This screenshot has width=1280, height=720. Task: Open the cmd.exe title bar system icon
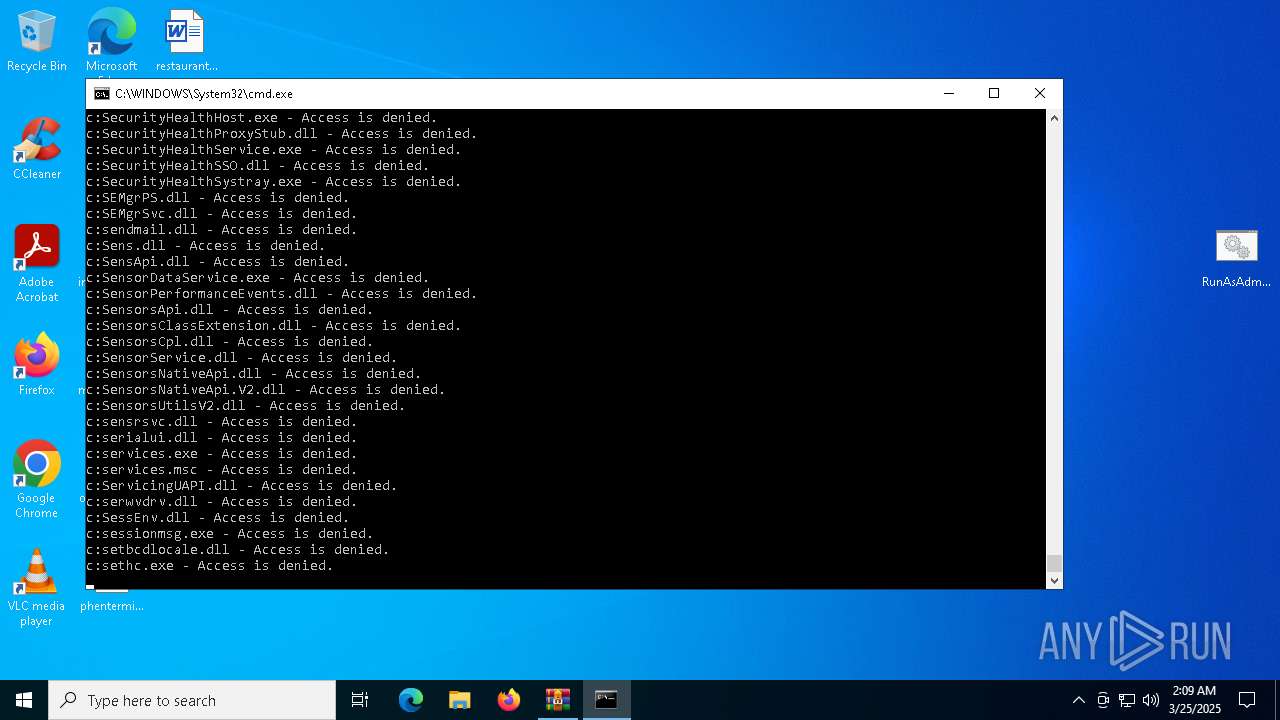(x=102, y=93)
